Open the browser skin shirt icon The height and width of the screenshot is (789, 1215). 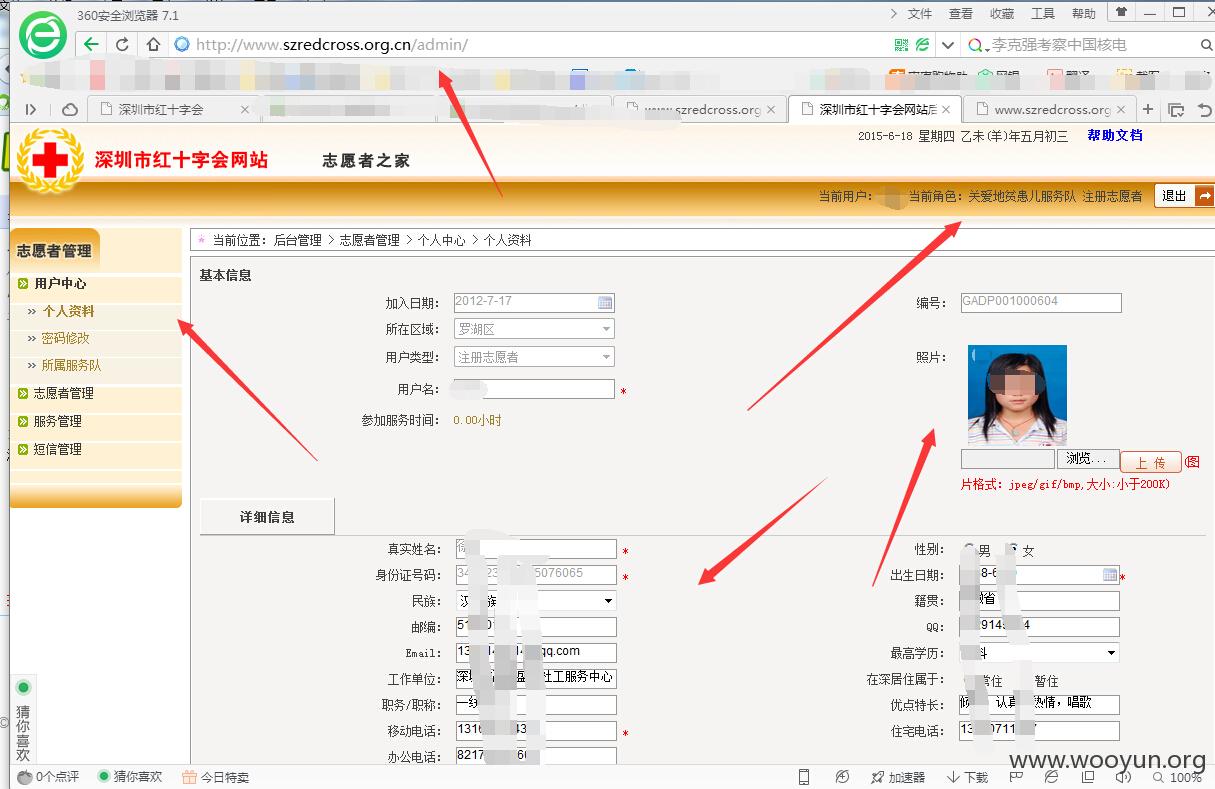click(x=1122, y=13)
